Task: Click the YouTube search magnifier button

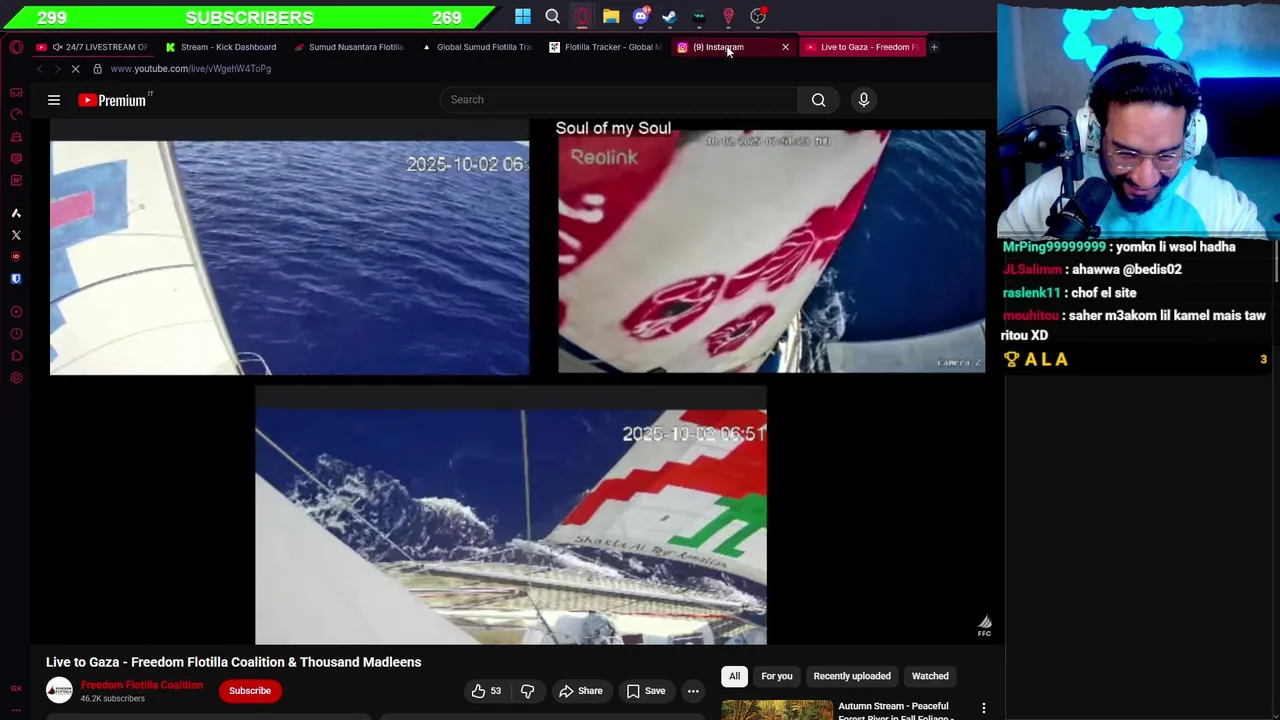Action: pos(818,99)
